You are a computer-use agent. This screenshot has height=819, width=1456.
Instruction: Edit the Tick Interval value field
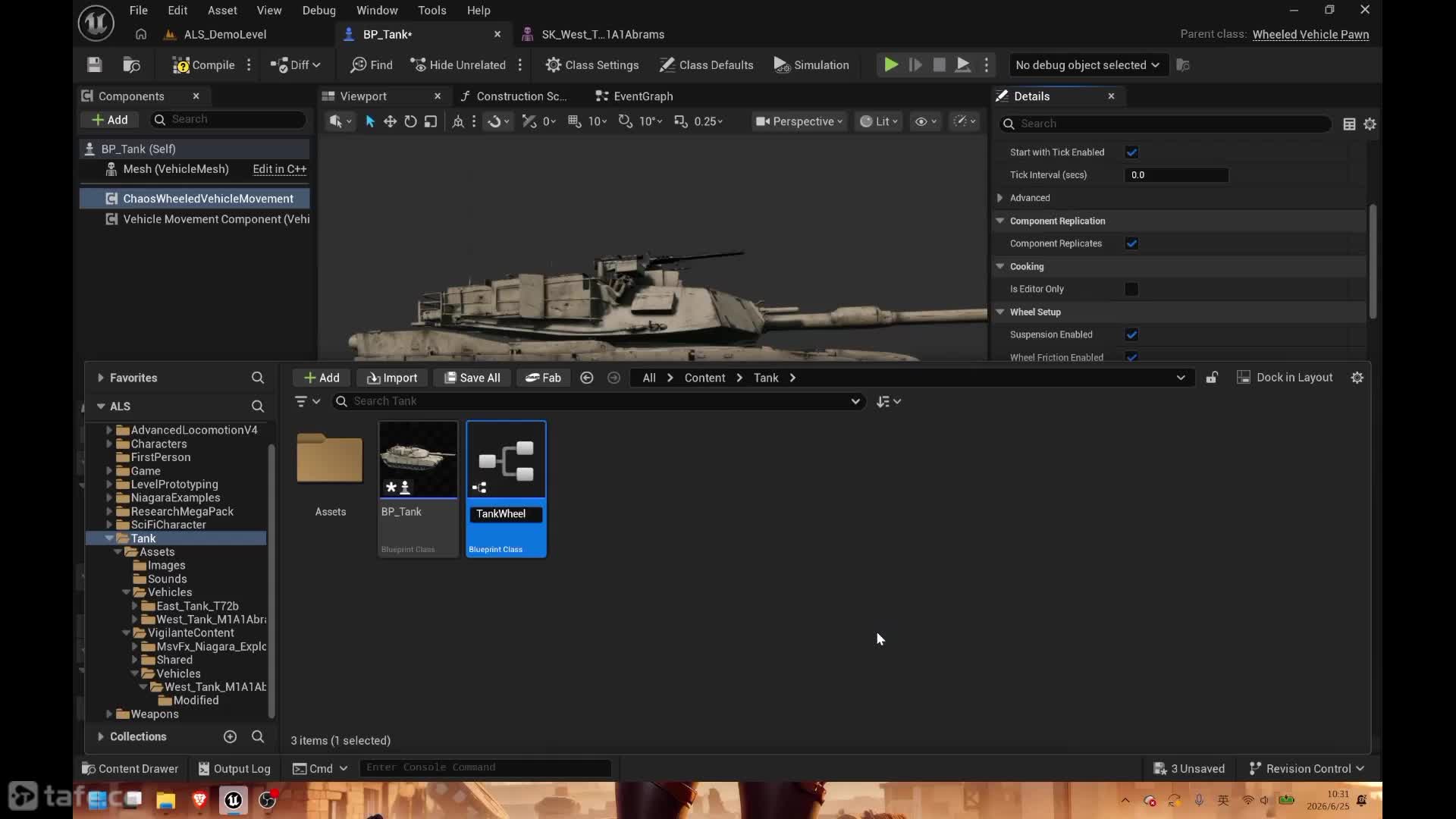(x=1176, y=175)
